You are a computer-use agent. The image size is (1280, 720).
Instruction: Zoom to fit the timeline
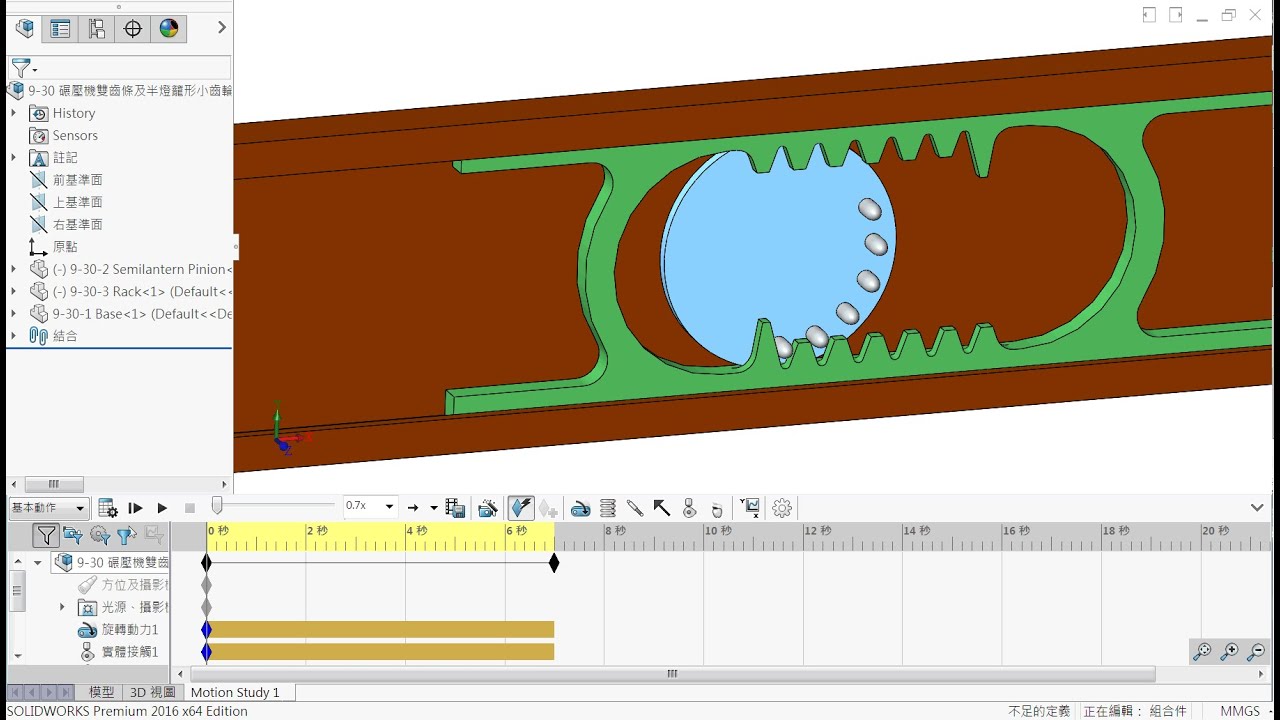pyautogui.click(x=1202, y=652)
